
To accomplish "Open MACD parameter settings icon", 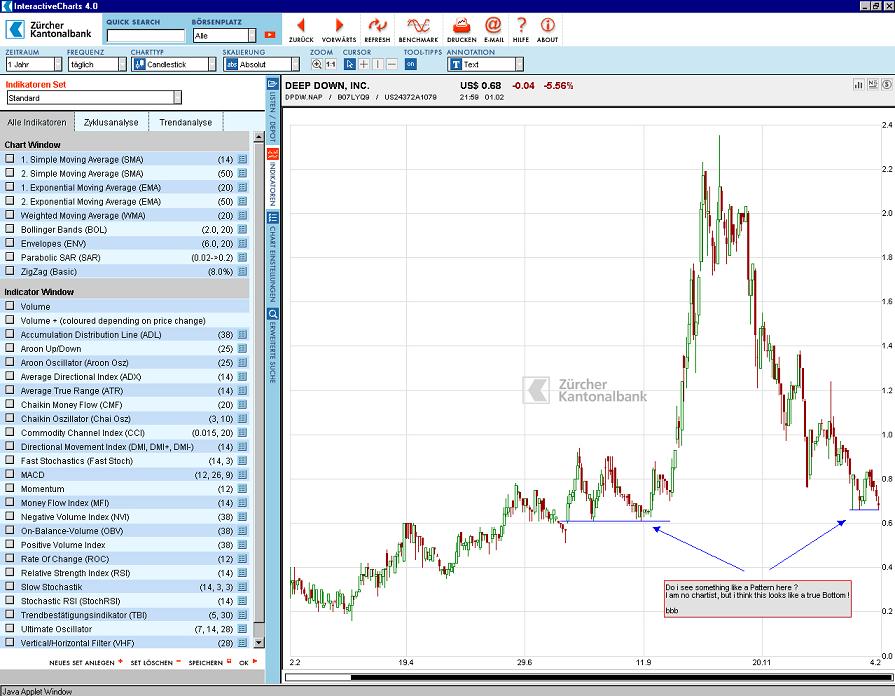I will click(242, 475).
